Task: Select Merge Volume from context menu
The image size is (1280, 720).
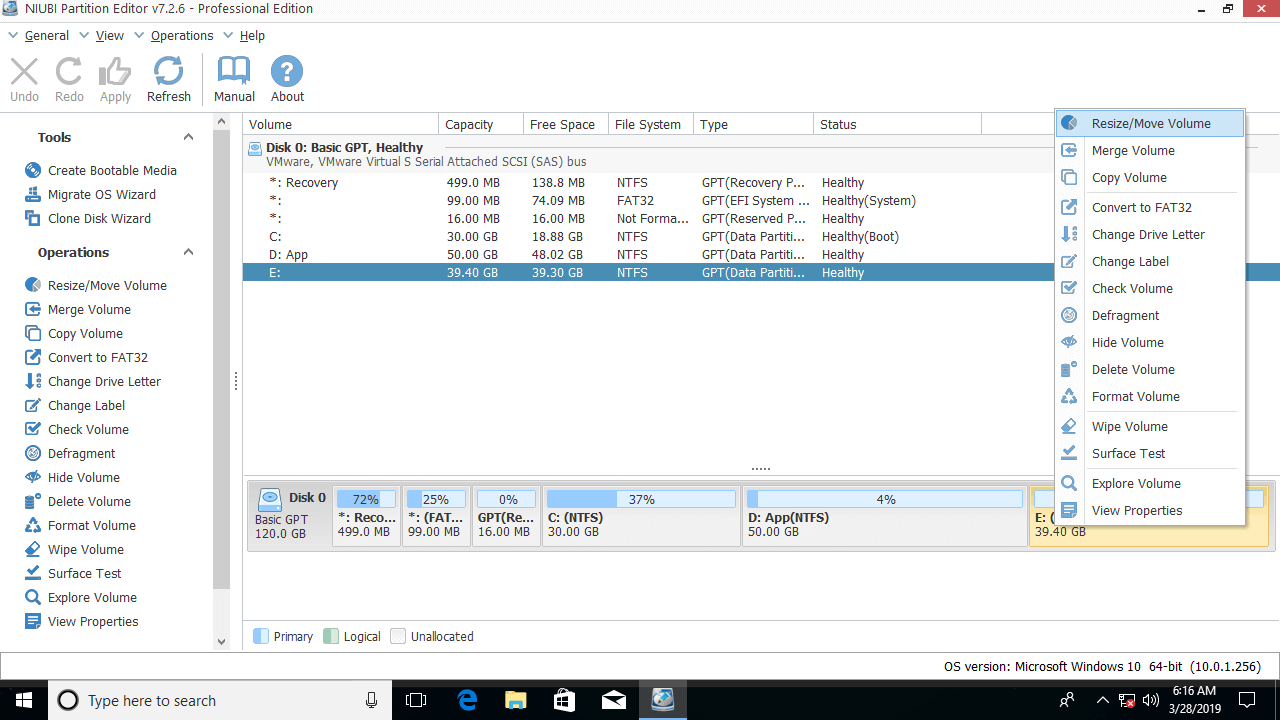Action: tap(1132, 150)
